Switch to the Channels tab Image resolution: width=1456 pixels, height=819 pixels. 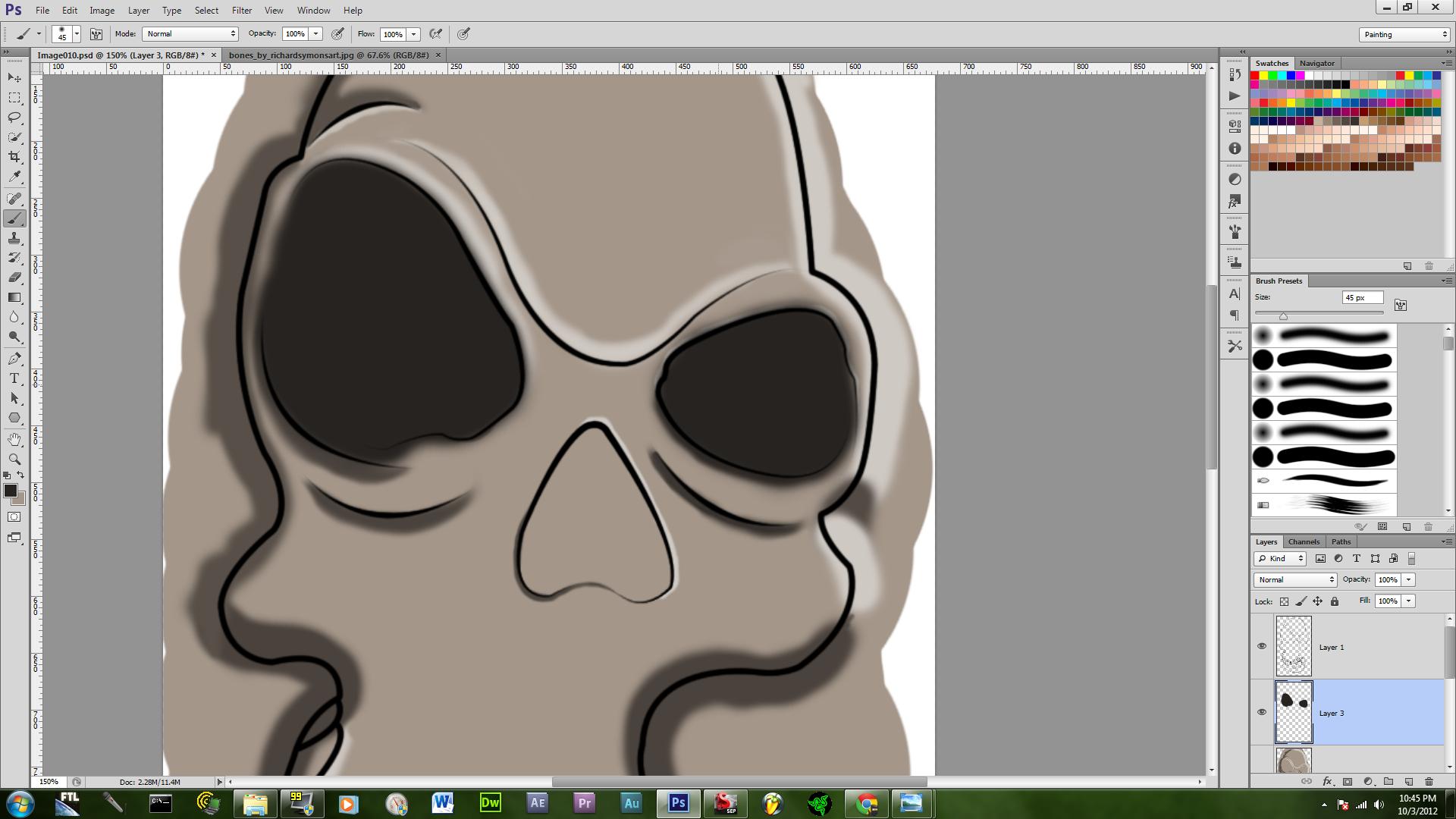point(1304,541)
